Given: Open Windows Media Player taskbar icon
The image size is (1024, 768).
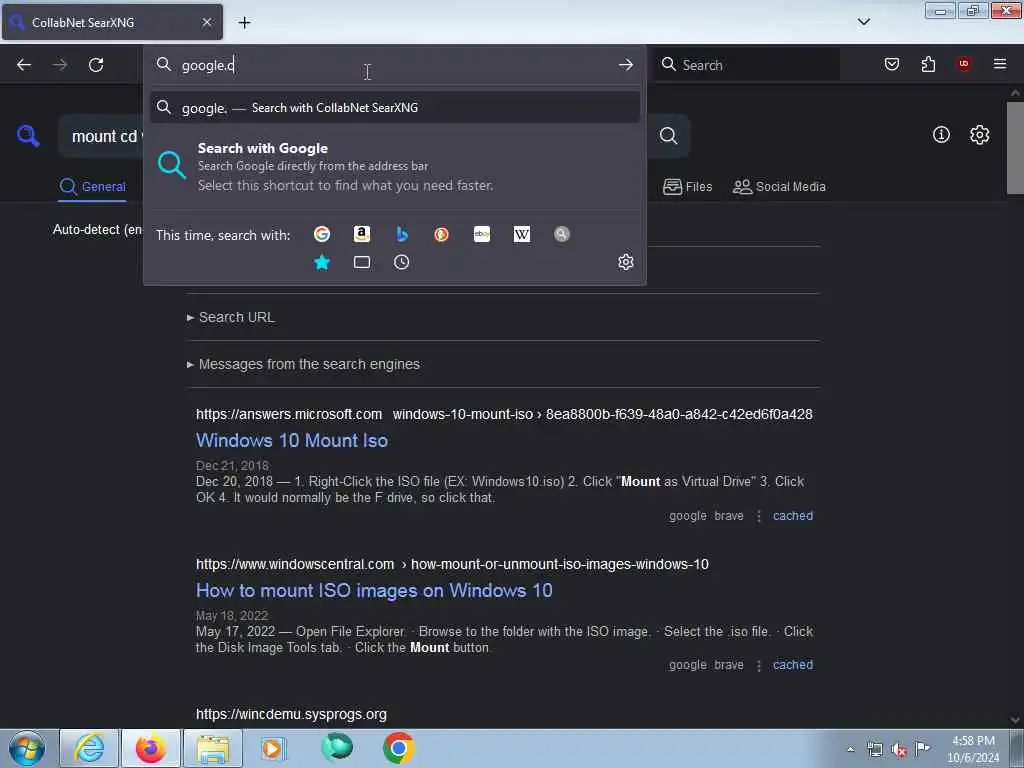Looking at the screenshot, I should (274, 748).
